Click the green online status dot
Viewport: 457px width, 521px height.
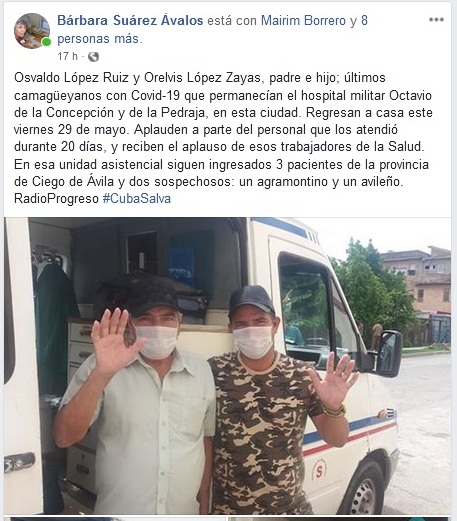click(x=46, y=42)
